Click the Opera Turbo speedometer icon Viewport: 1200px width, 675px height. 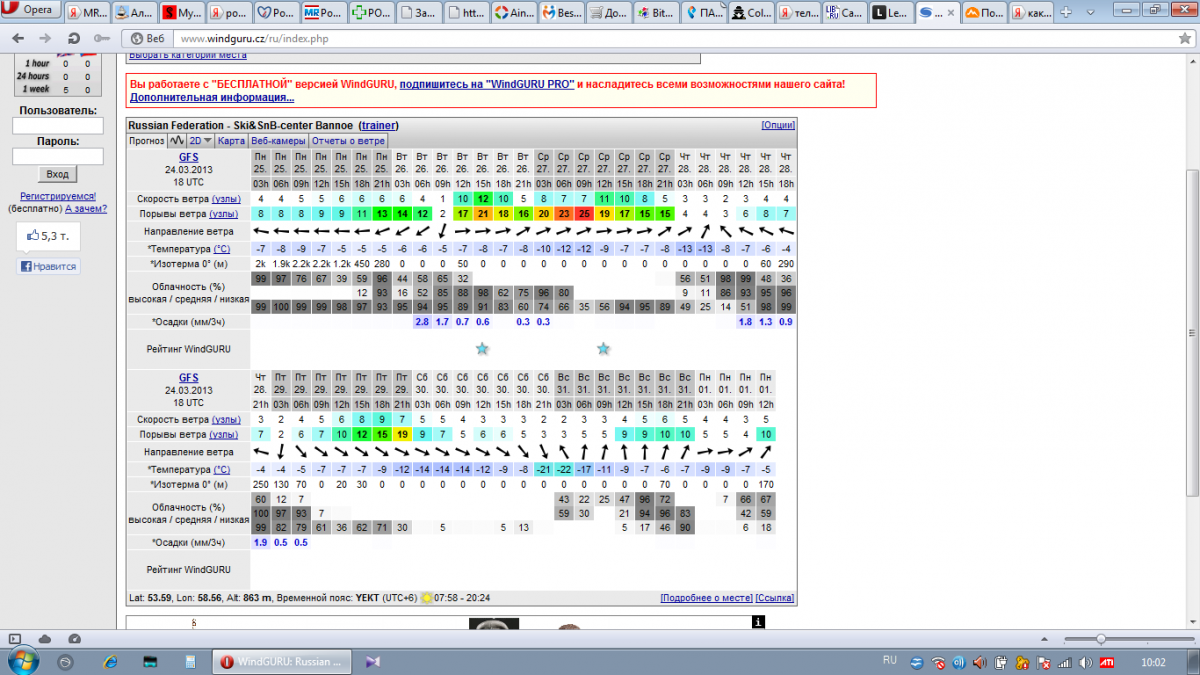click(x=74, y=638)
